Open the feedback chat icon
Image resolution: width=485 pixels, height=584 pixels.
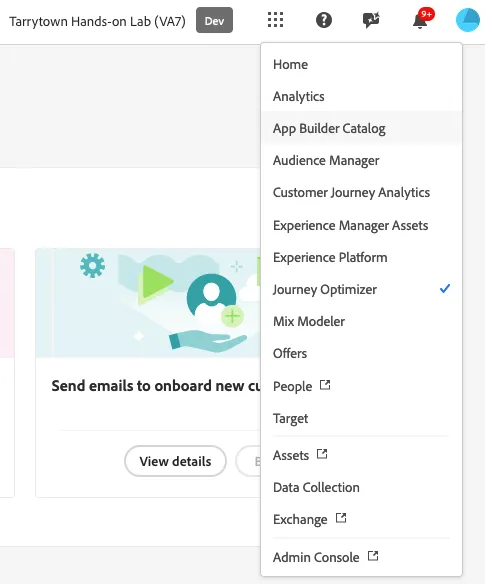point(371,20)
